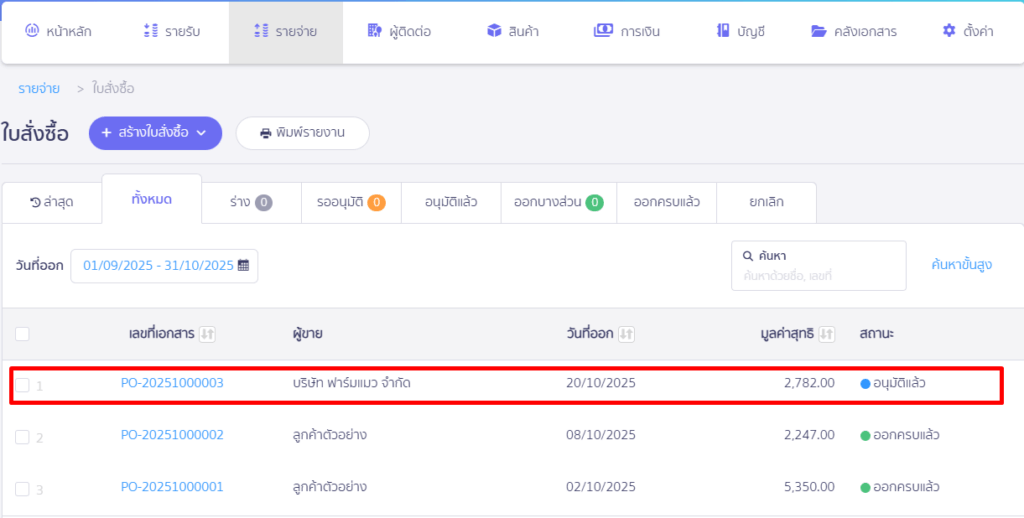The width and height of the screenshot is (1024, 518).
Task: Click the sort icon beside มูลค่าสุทธิ column
Action: [x=827, y=334]
